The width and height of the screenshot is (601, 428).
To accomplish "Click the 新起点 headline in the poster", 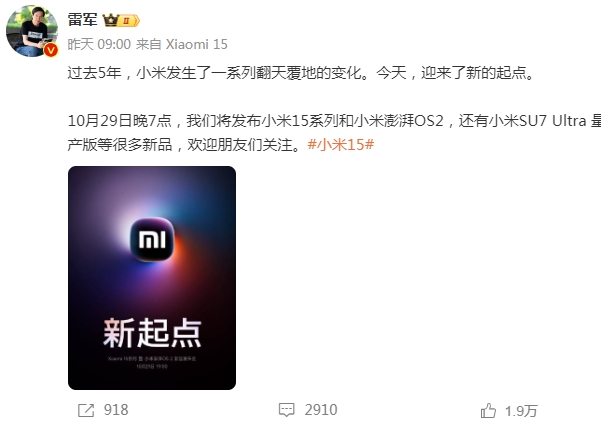I will [x=152, y=333].
